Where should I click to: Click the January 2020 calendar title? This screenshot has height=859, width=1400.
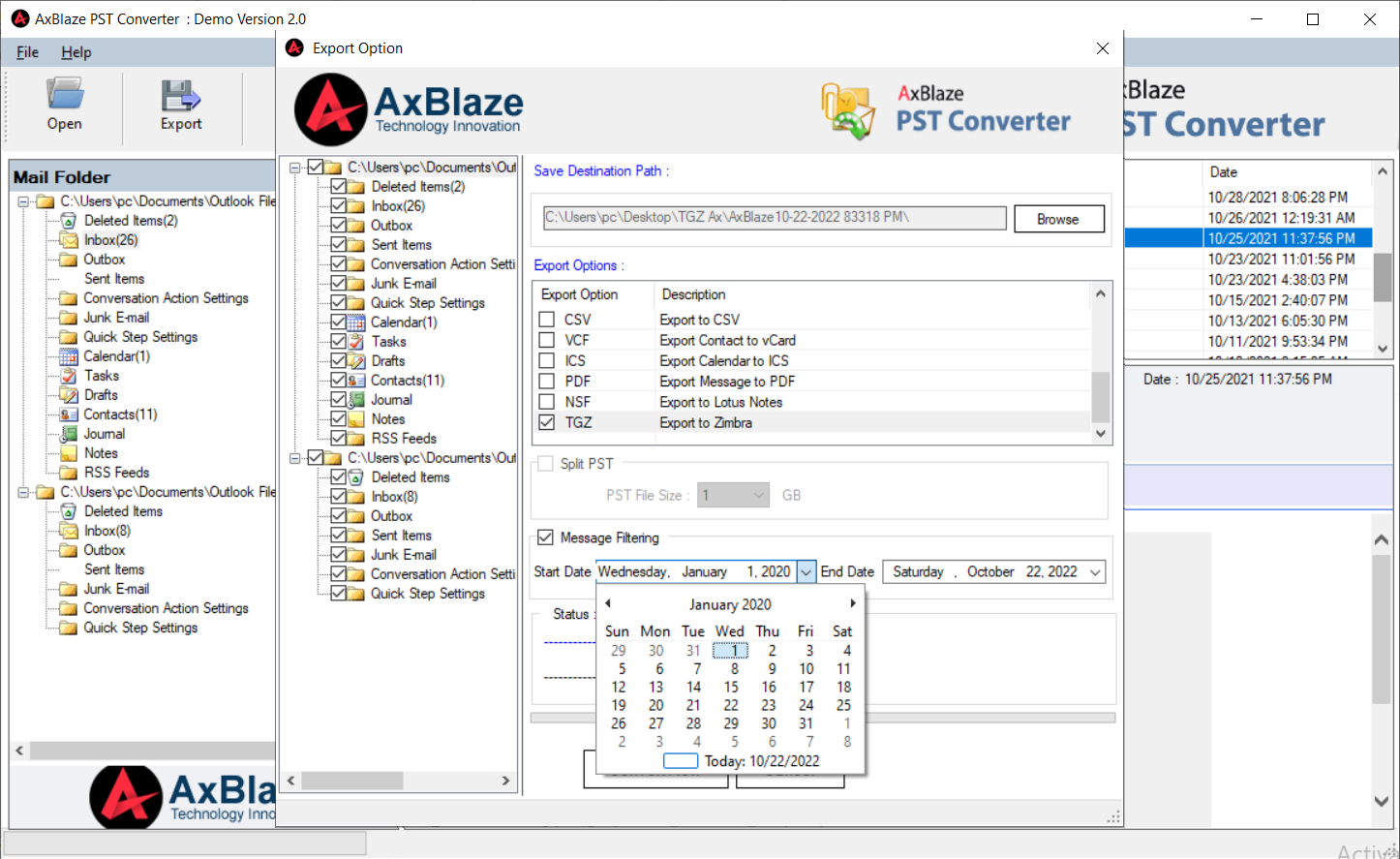tap(730, 604)
